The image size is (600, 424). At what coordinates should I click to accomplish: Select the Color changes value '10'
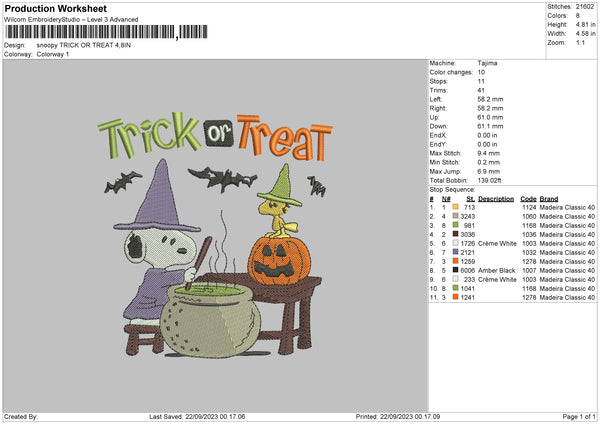pyautogui.click(x=481, y=72)
